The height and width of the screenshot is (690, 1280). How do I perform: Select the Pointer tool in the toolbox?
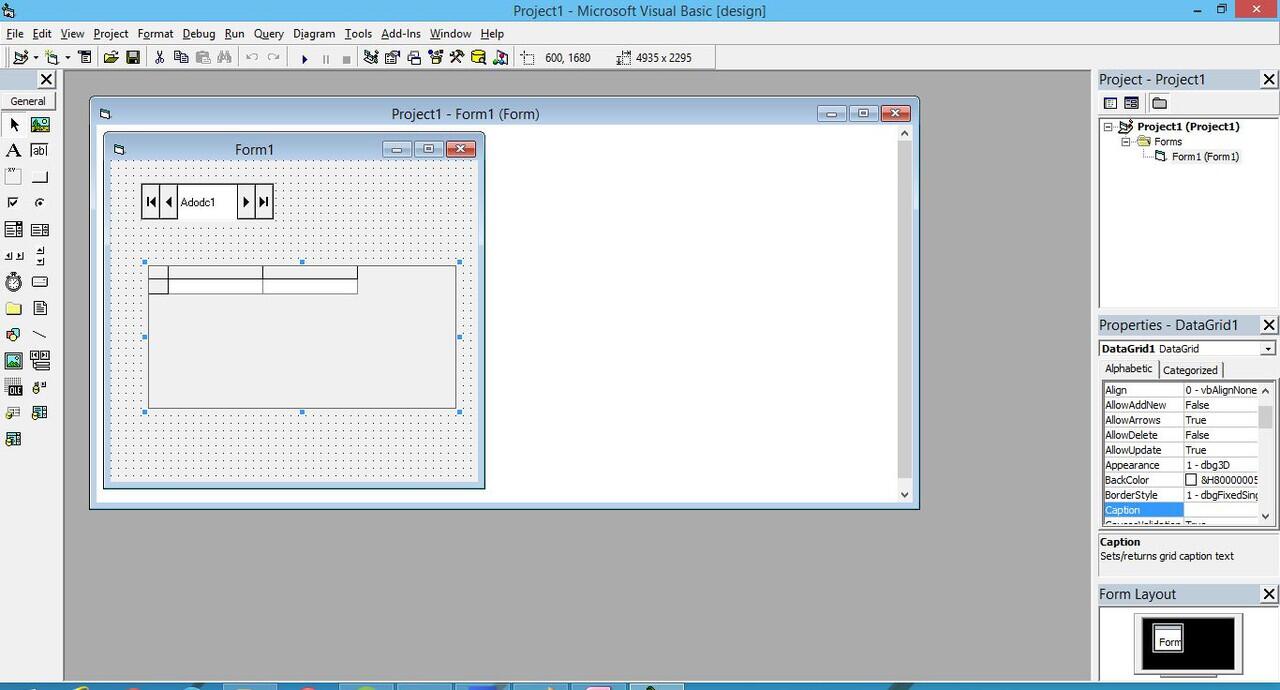point(14,125)
